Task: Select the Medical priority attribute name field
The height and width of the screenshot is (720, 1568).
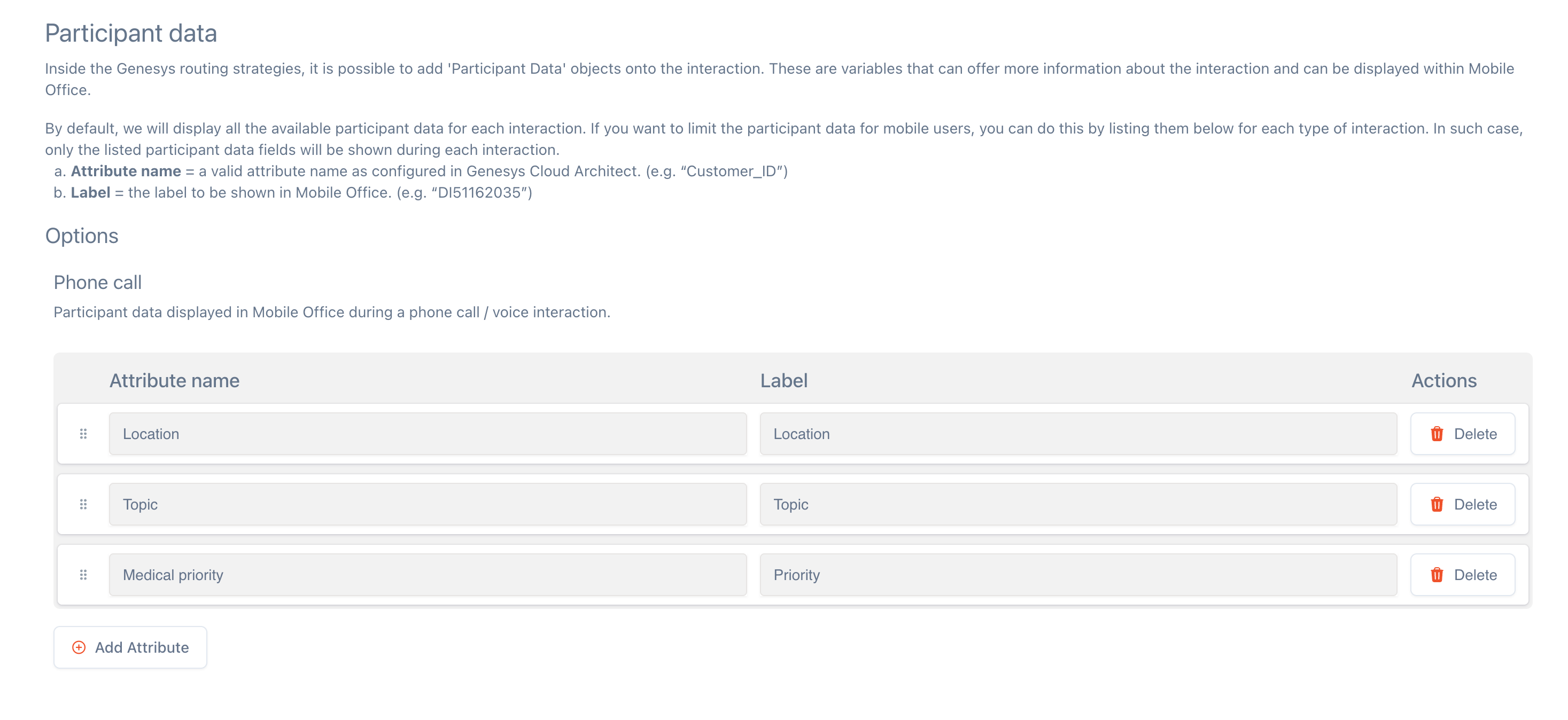Action: [x=428, y=575]
